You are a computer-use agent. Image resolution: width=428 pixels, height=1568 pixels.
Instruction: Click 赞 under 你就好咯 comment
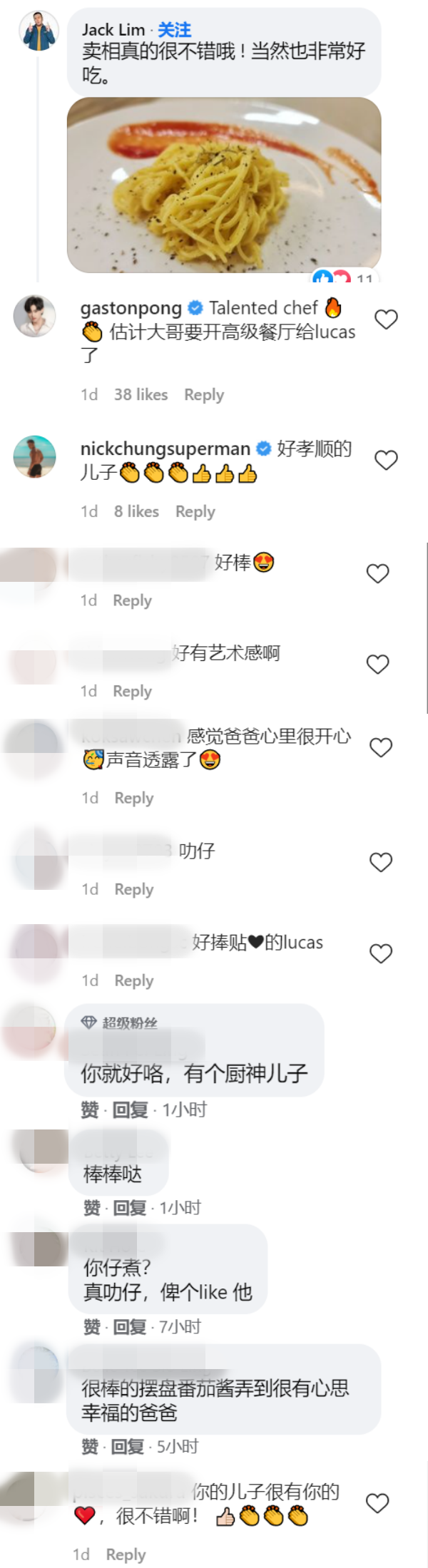[90, 1110]
